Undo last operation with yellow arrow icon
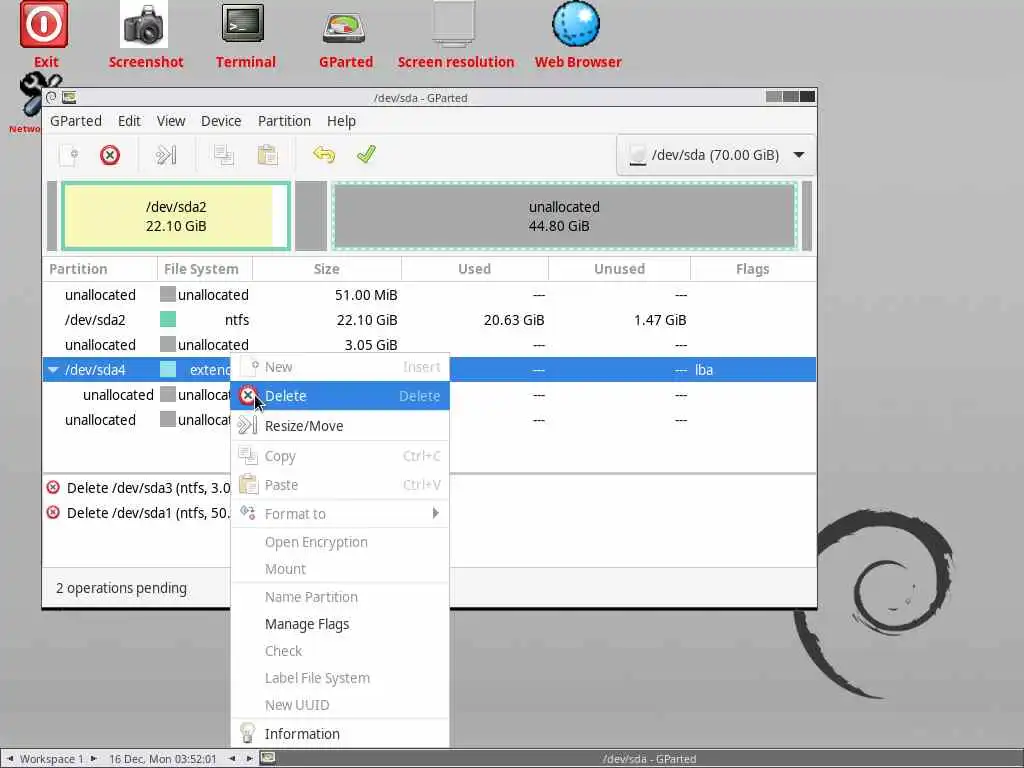Screen dimensions: 1024x768 pos(324,155)
